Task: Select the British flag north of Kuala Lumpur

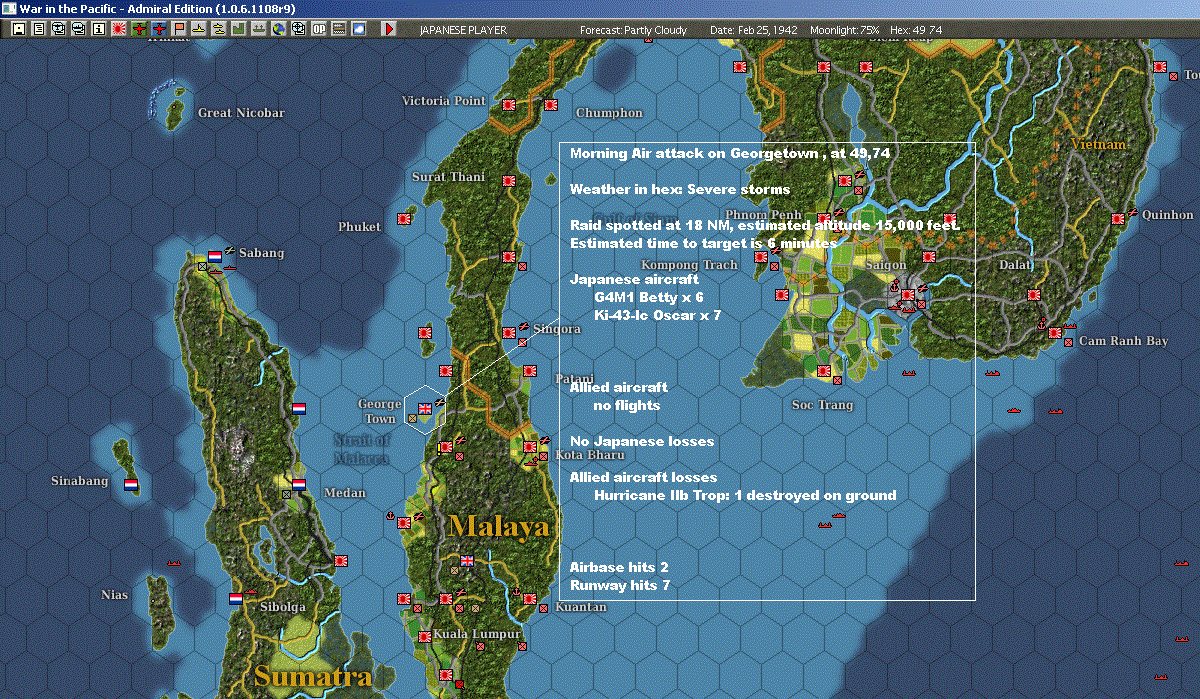Action: [467, 560]
